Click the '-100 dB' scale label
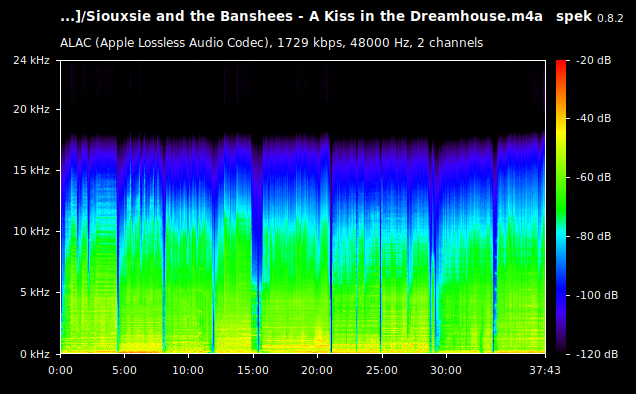This screenshot has height=394, width=636. [597, 295]
